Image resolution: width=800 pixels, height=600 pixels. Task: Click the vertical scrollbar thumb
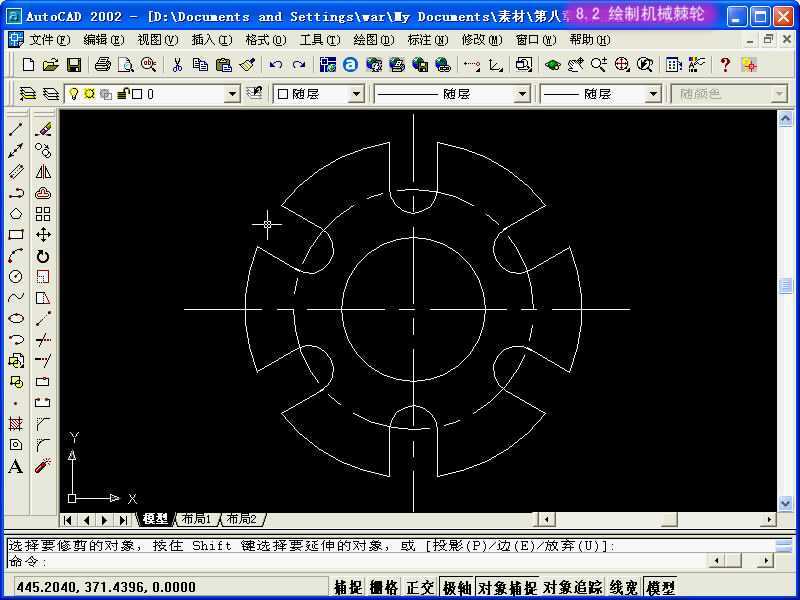pos(785,286)
